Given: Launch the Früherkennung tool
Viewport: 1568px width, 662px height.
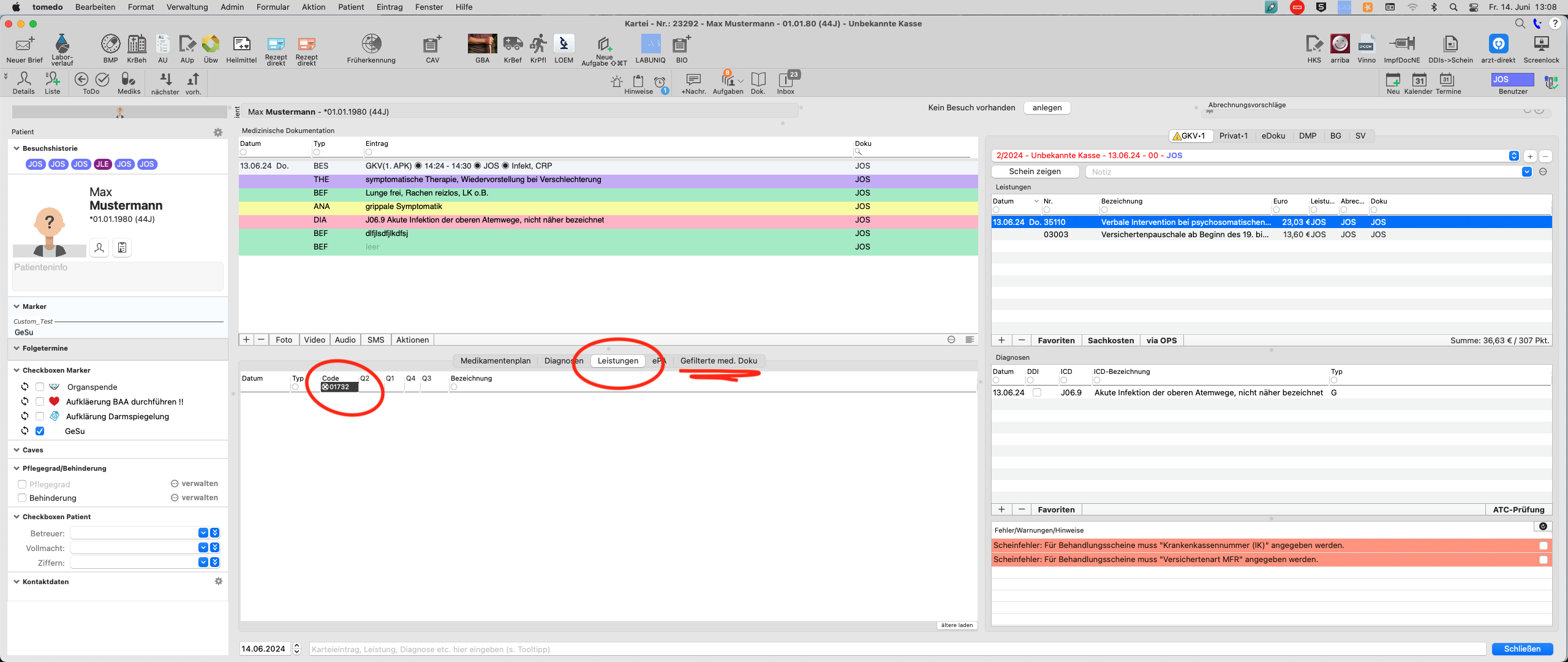Looking at the screenshot, I should [x=371, y=49].
